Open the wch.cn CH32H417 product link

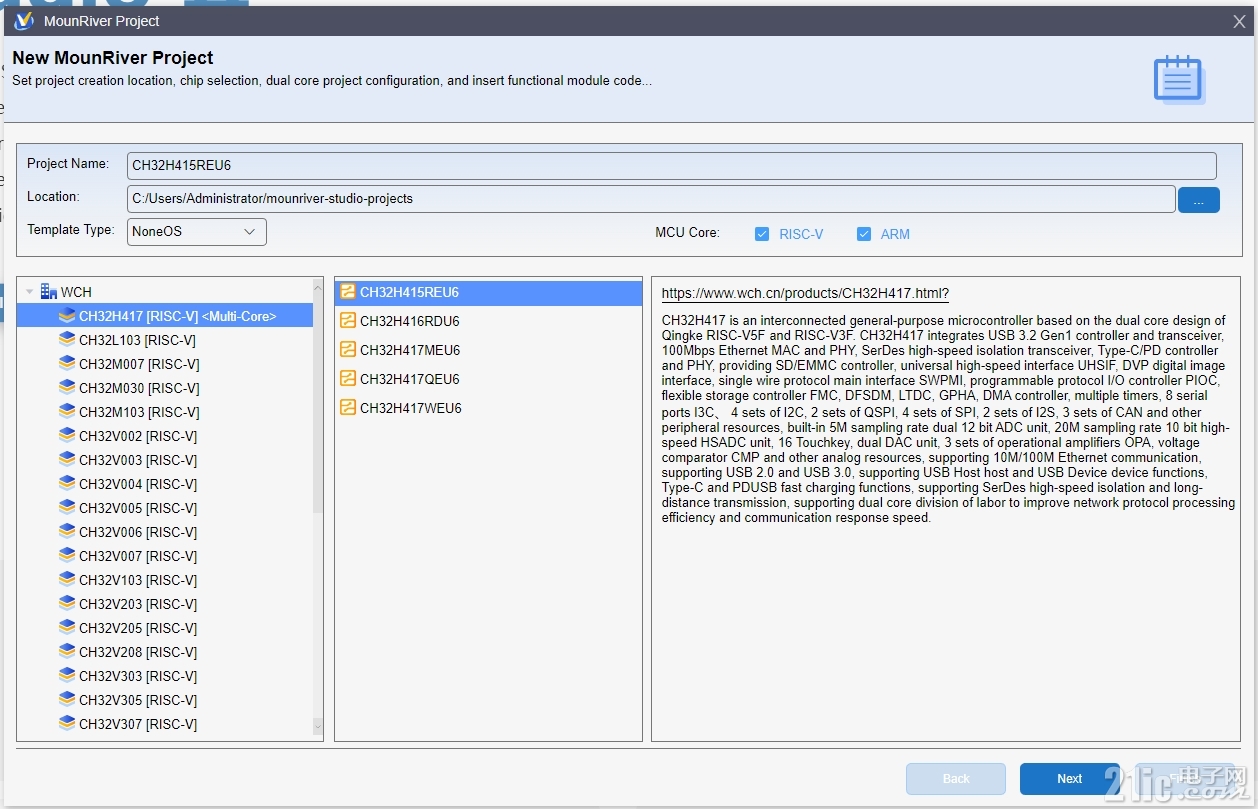click(x=805, y=293)
